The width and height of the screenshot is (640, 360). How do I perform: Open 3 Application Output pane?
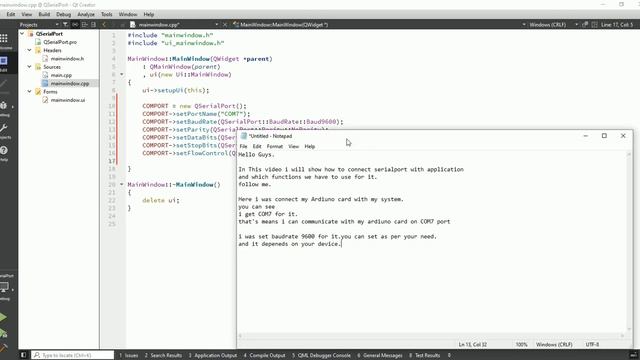click(x=212, y=356)
